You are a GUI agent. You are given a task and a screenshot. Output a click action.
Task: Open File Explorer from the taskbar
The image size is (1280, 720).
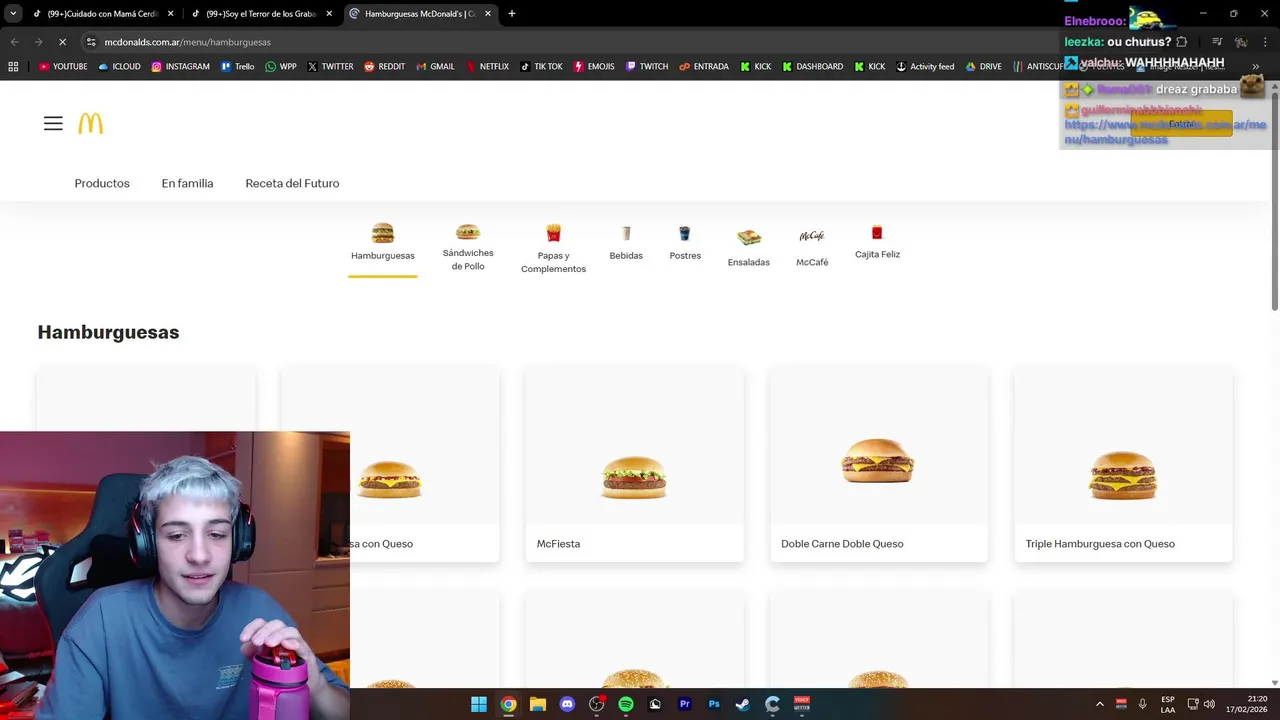538,704
